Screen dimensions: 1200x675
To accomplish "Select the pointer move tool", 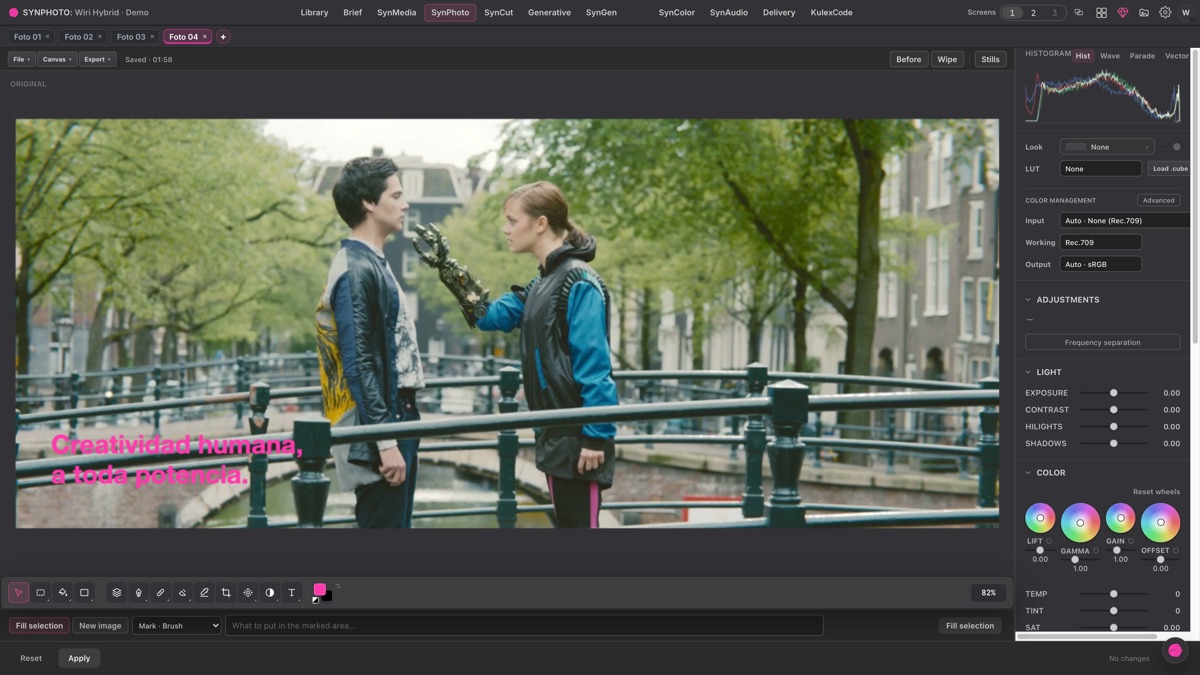I will click(18, 593).
